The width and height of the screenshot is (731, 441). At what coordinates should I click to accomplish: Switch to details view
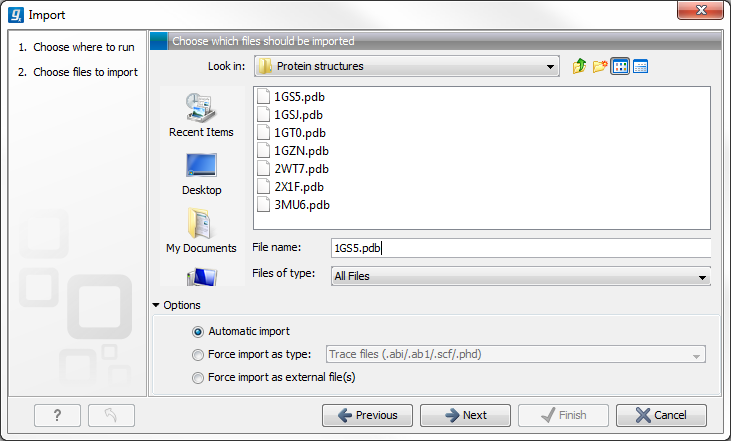(641, 66)
